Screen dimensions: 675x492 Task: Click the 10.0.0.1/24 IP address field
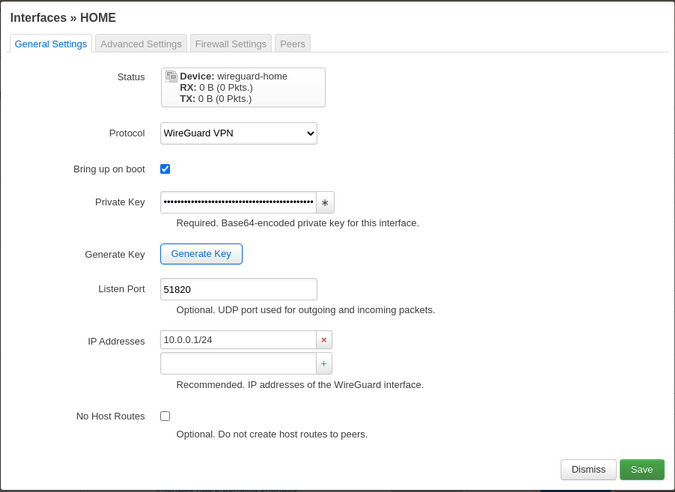[238, 340]
